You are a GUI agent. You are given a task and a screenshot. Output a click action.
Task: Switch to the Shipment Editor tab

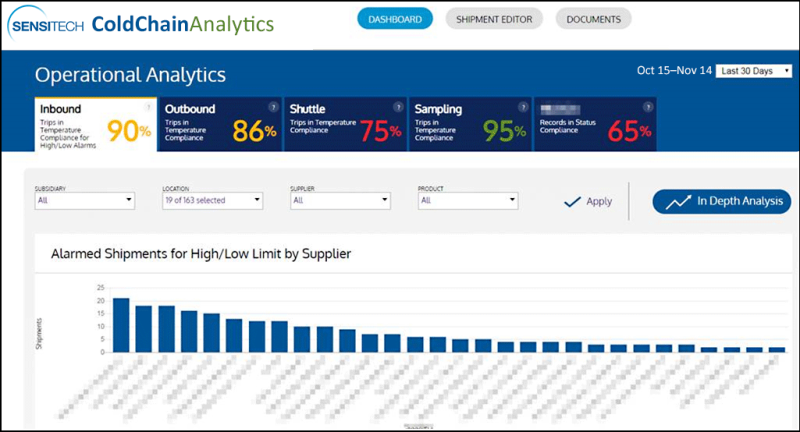click(494, 19)
